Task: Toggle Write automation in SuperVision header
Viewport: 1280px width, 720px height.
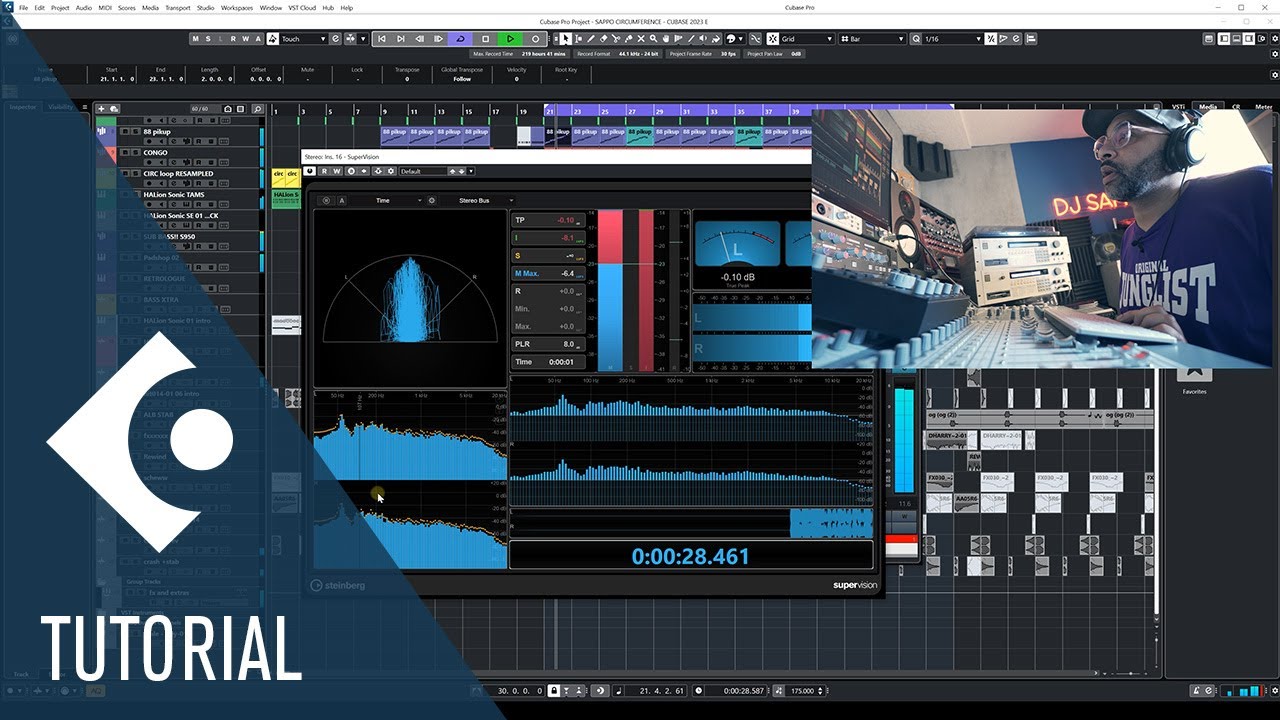Action: [x=337, y=171]
